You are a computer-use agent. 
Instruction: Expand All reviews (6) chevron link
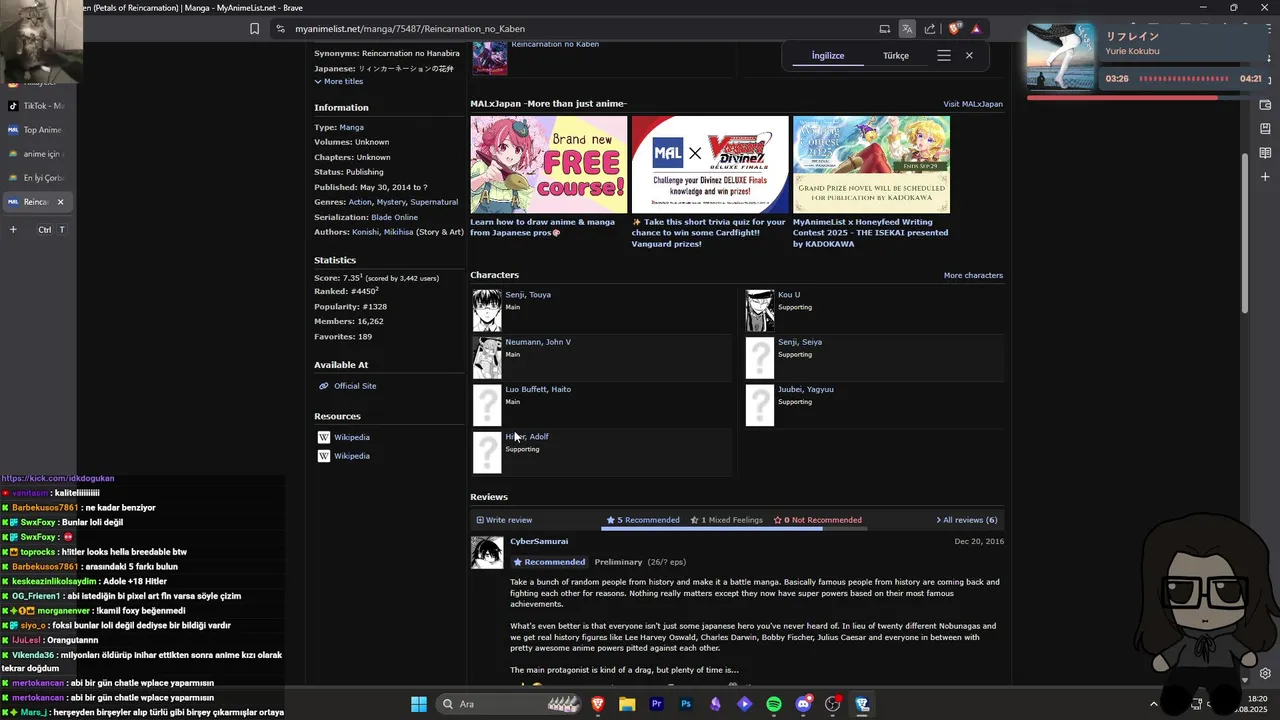tap(967, 520)
